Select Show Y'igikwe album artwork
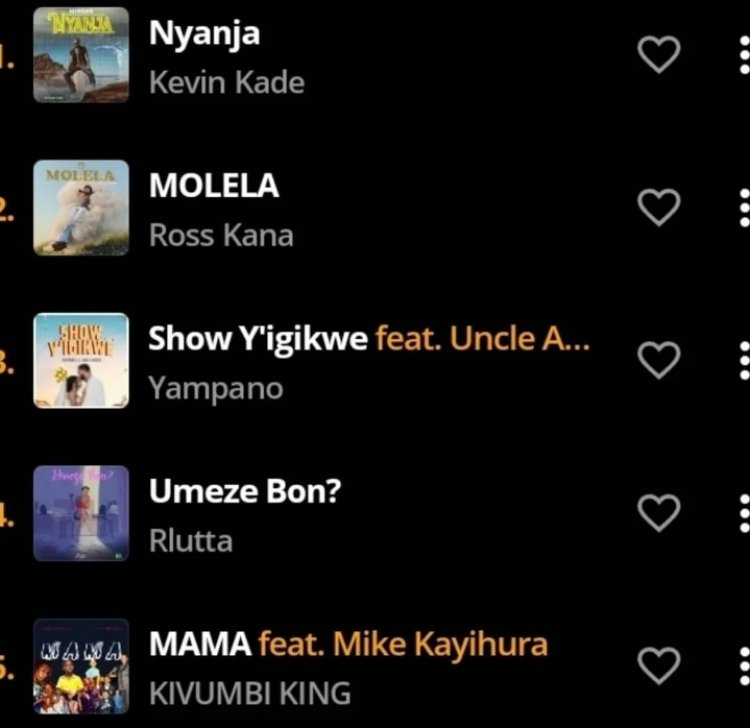Image resolution: width=750 pixels, height=728 pixels. click(81, 360)
